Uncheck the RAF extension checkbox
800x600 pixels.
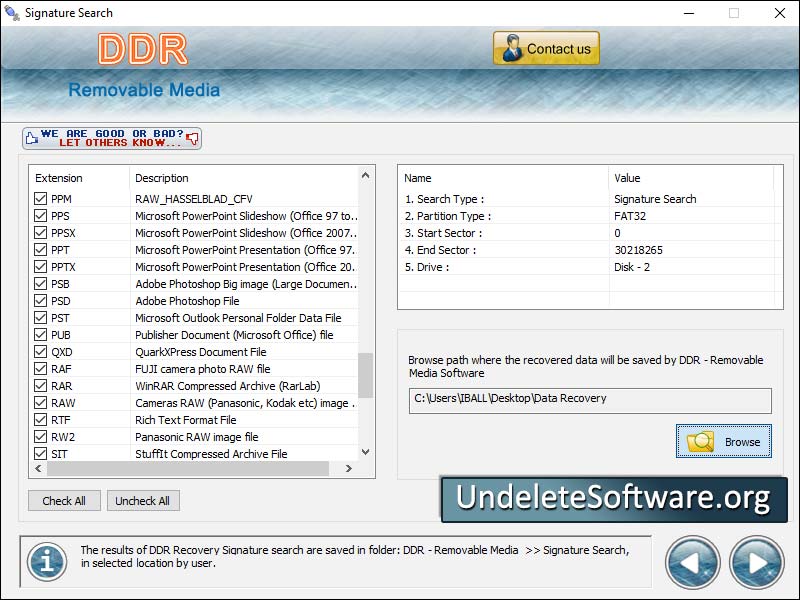[x=40, y=368]
